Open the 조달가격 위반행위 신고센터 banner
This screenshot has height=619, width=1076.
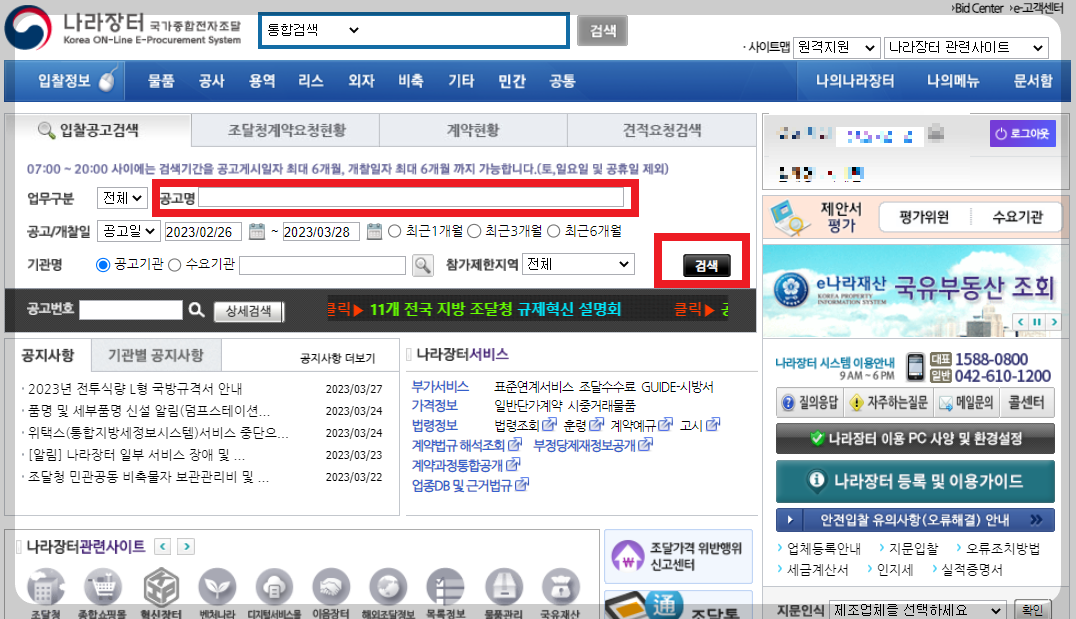tap(679, 557)
